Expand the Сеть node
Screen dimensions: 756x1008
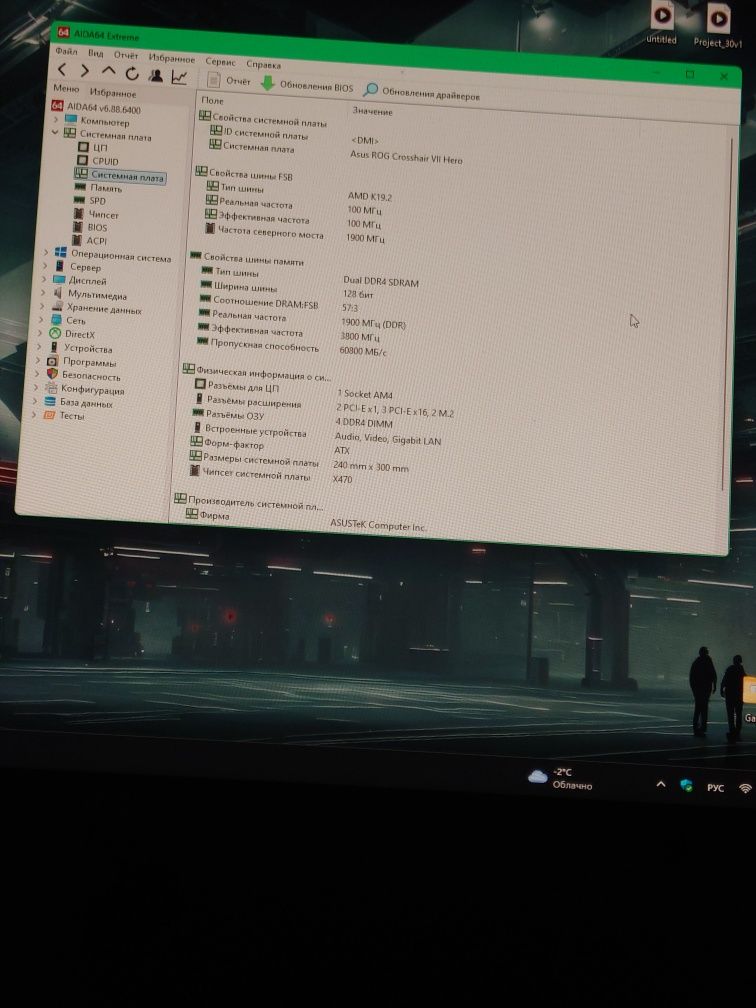click(42, 319)
